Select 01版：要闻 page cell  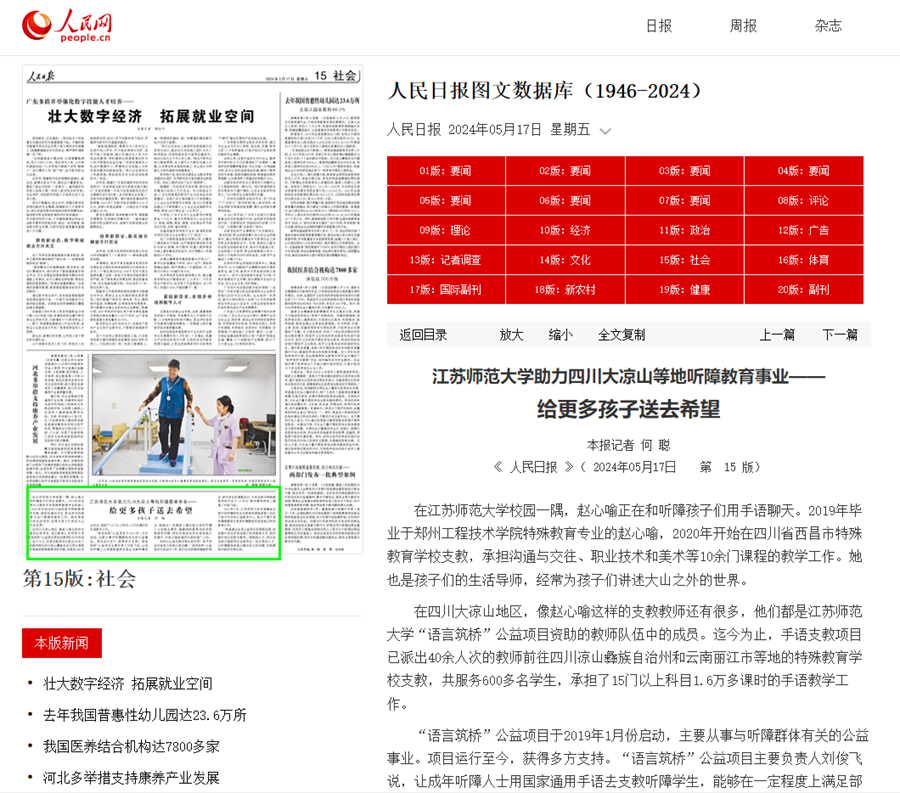point(446,171)
